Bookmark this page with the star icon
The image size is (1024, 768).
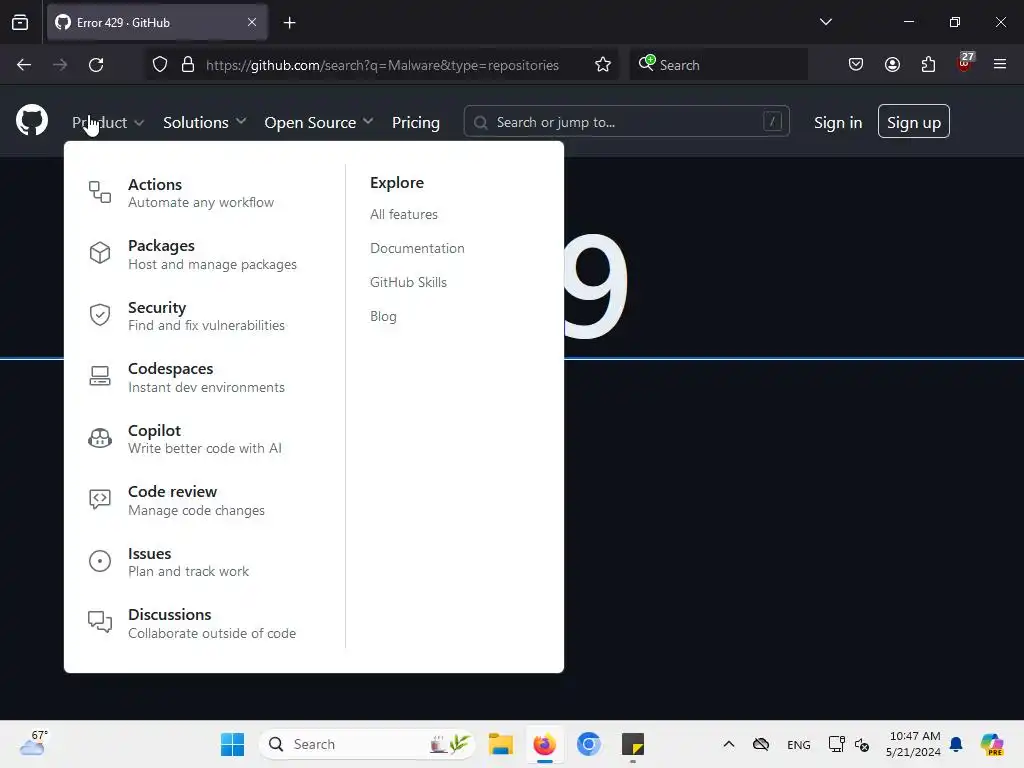(x=603, y=65)
